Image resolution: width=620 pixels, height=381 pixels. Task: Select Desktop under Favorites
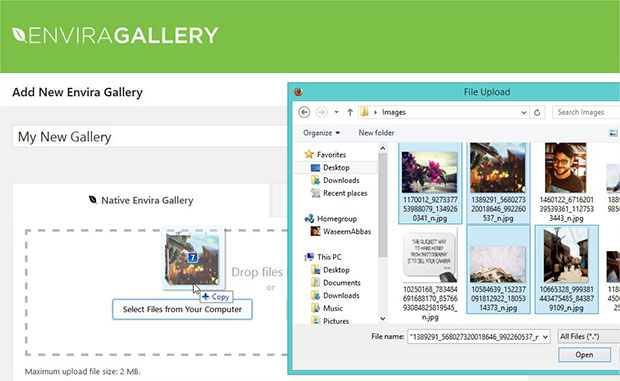330,168
